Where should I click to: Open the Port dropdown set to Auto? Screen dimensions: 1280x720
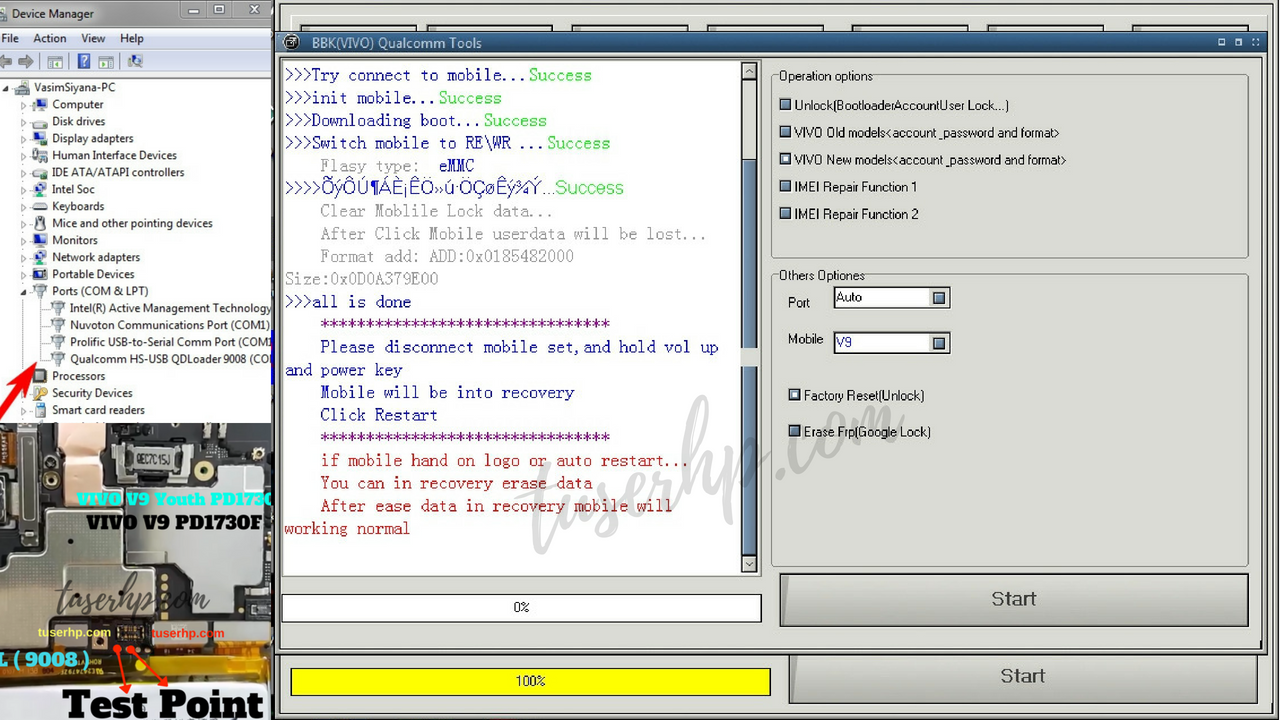click(939, 298)
